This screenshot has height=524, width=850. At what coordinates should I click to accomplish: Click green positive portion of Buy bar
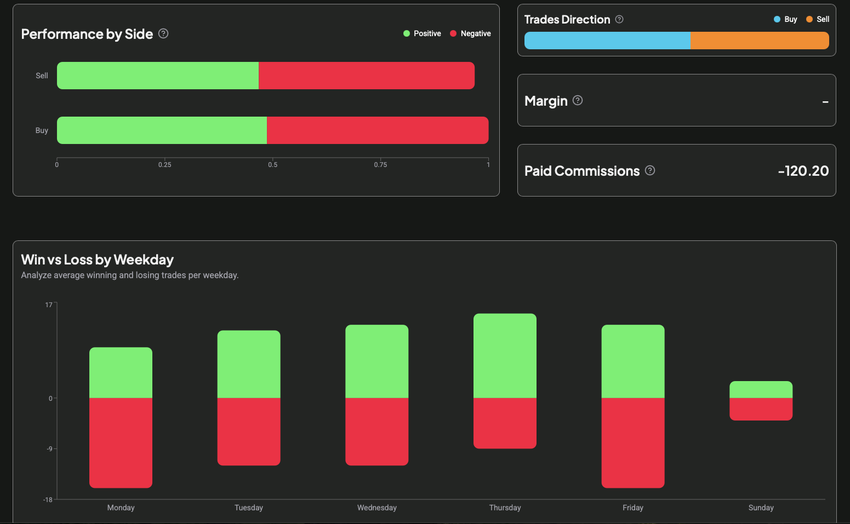(162, 130)
